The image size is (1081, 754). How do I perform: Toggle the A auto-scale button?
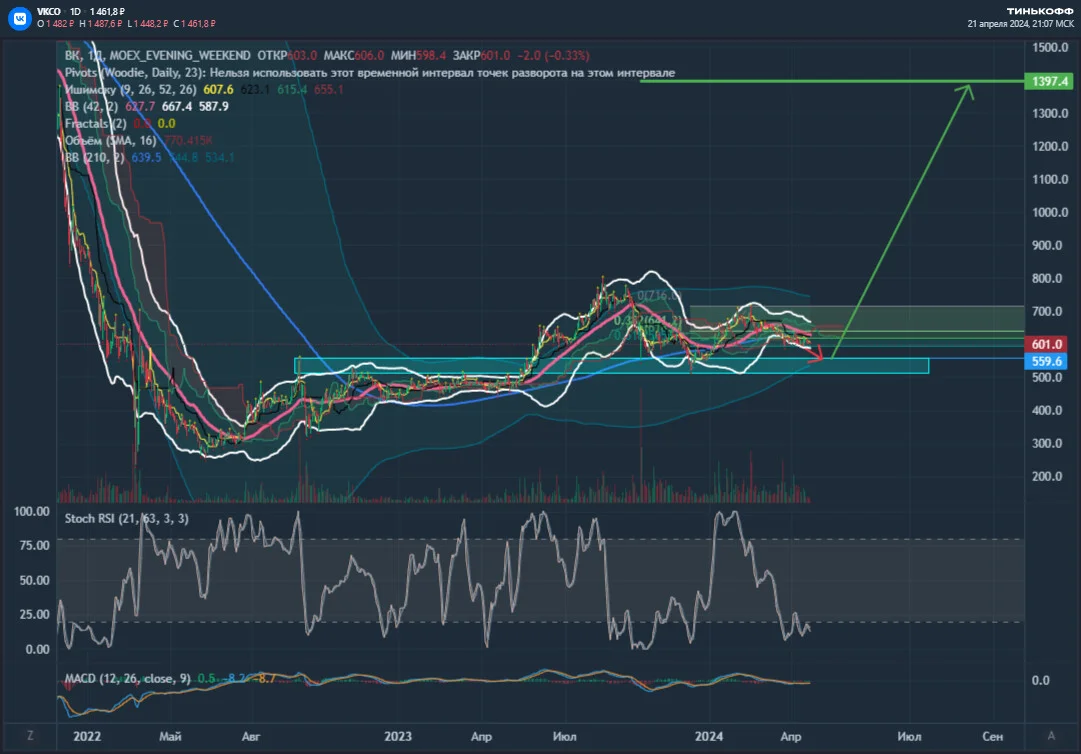1051,736
